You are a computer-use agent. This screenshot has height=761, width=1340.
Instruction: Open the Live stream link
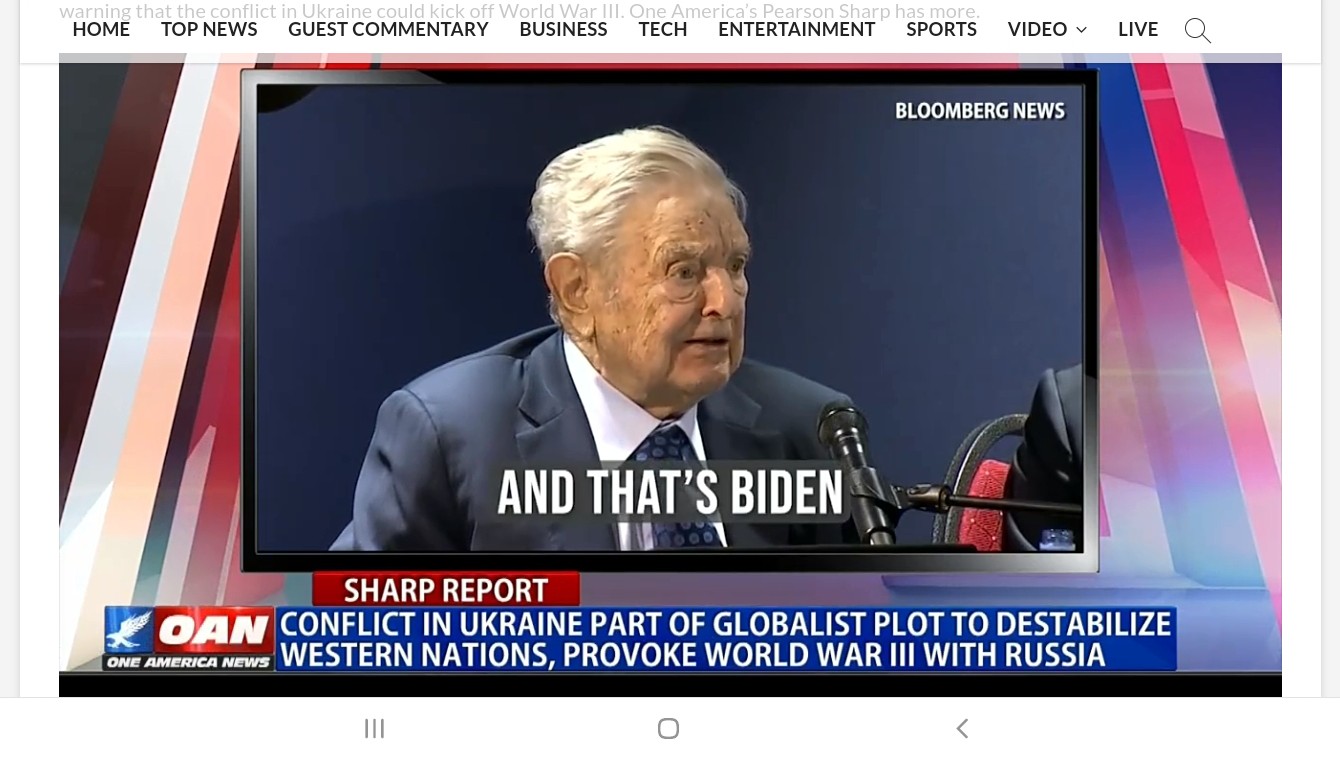(1138, 29)
